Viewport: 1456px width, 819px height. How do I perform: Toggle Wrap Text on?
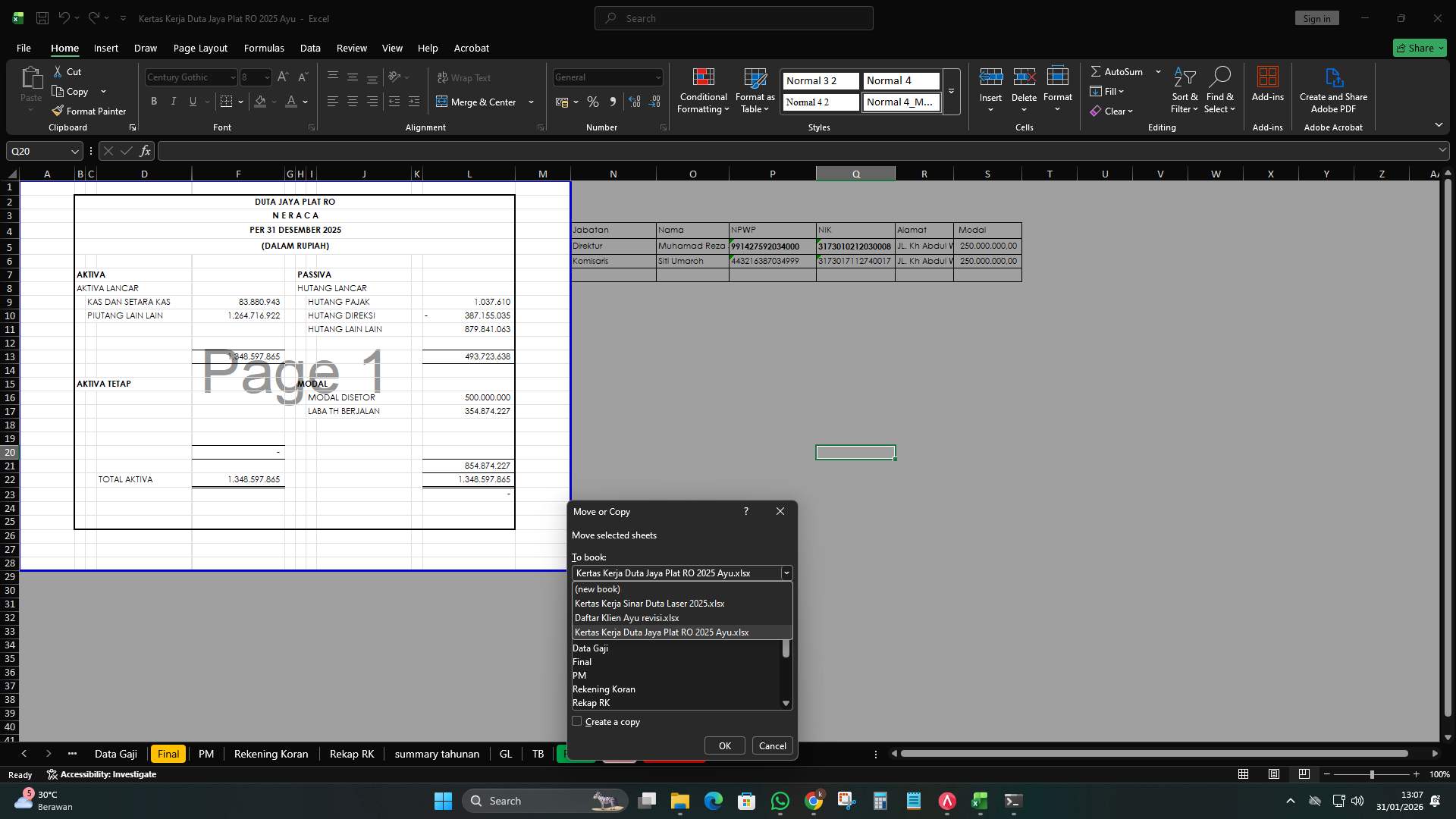pos(463,77)
